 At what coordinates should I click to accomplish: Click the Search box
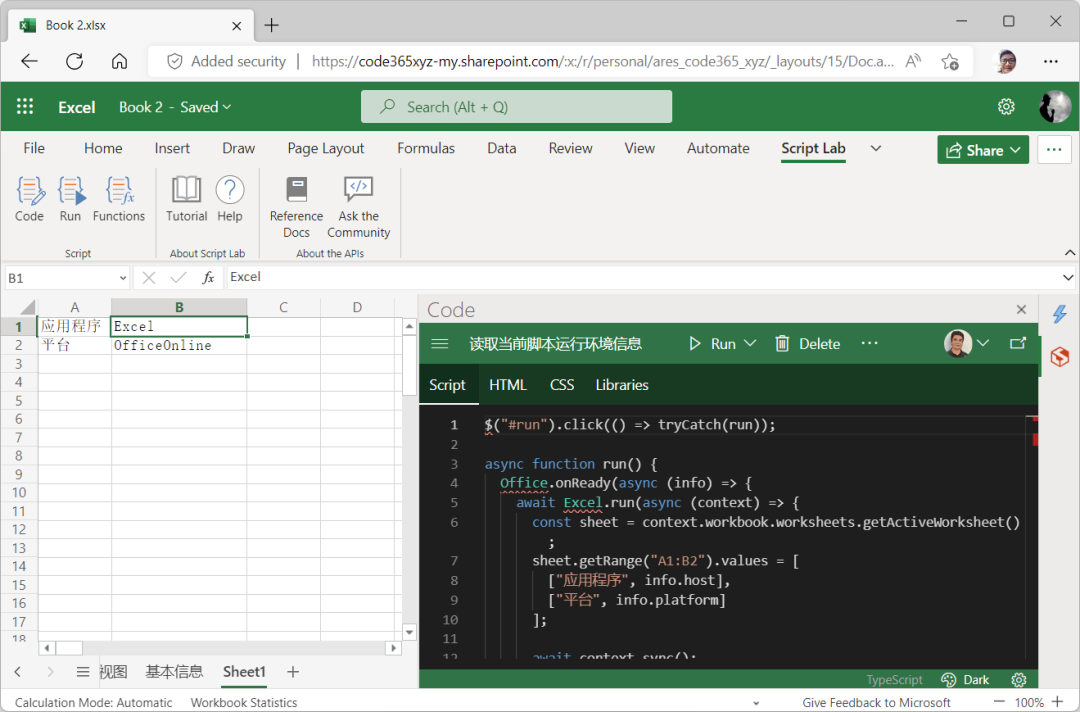coord(517,107)
